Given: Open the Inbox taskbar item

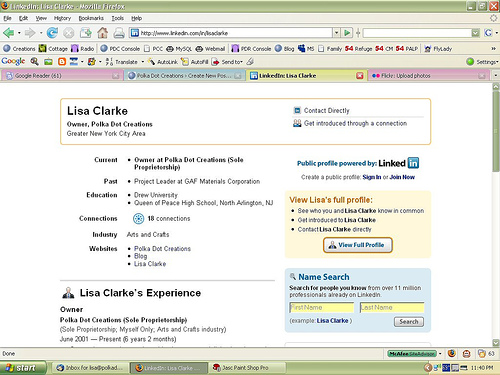Looking at the screenshot, I should click(x=90, y=368).
